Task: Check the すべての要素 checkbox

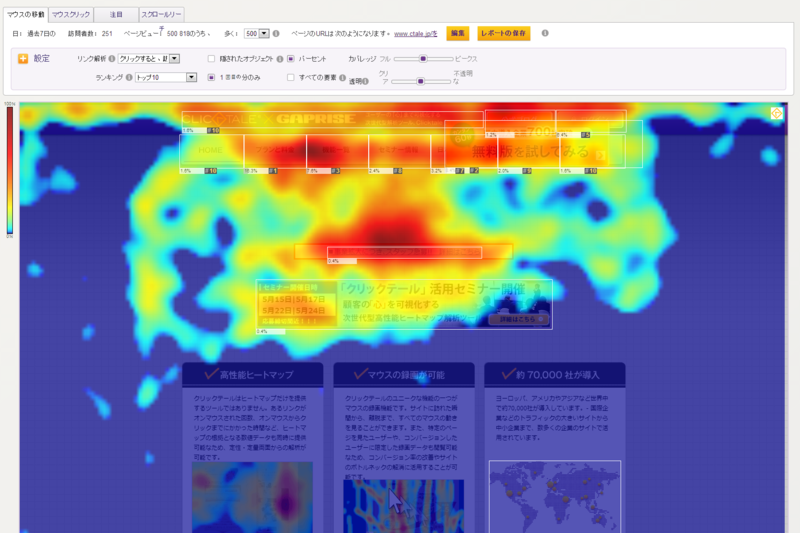Action: coord(291,78)
